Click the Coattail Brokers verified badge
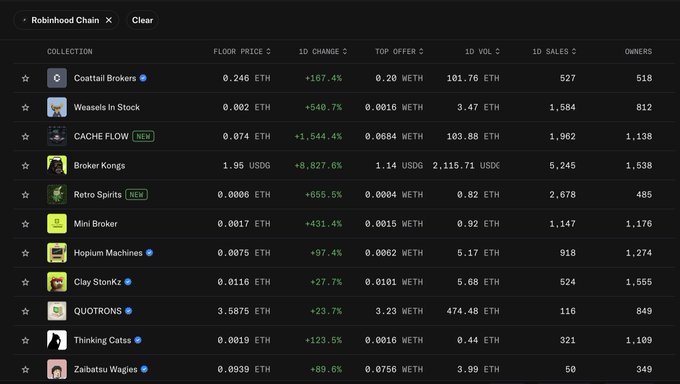Screen dimensions: 680x384 click(143, 78)
